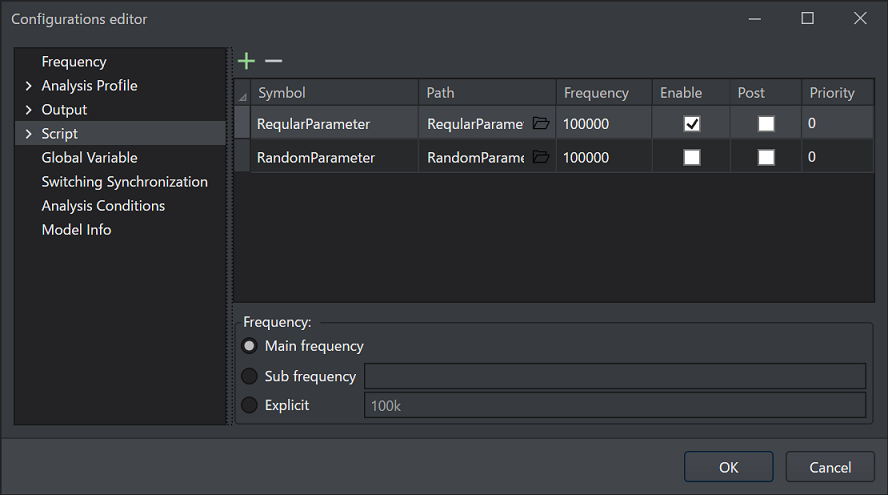Click RandomParameter path text cell
The height and width of the screenshot is (495, 888).
[476, 157]
